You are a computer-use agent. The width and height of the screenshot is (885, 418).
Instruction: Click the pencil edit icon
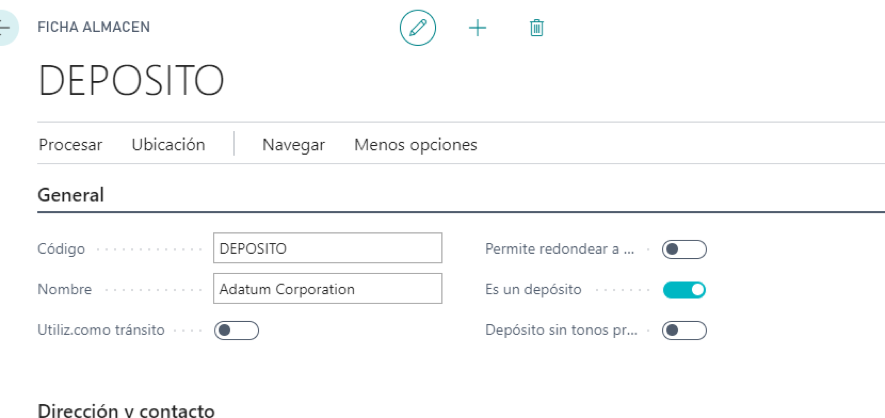point(418,28)
